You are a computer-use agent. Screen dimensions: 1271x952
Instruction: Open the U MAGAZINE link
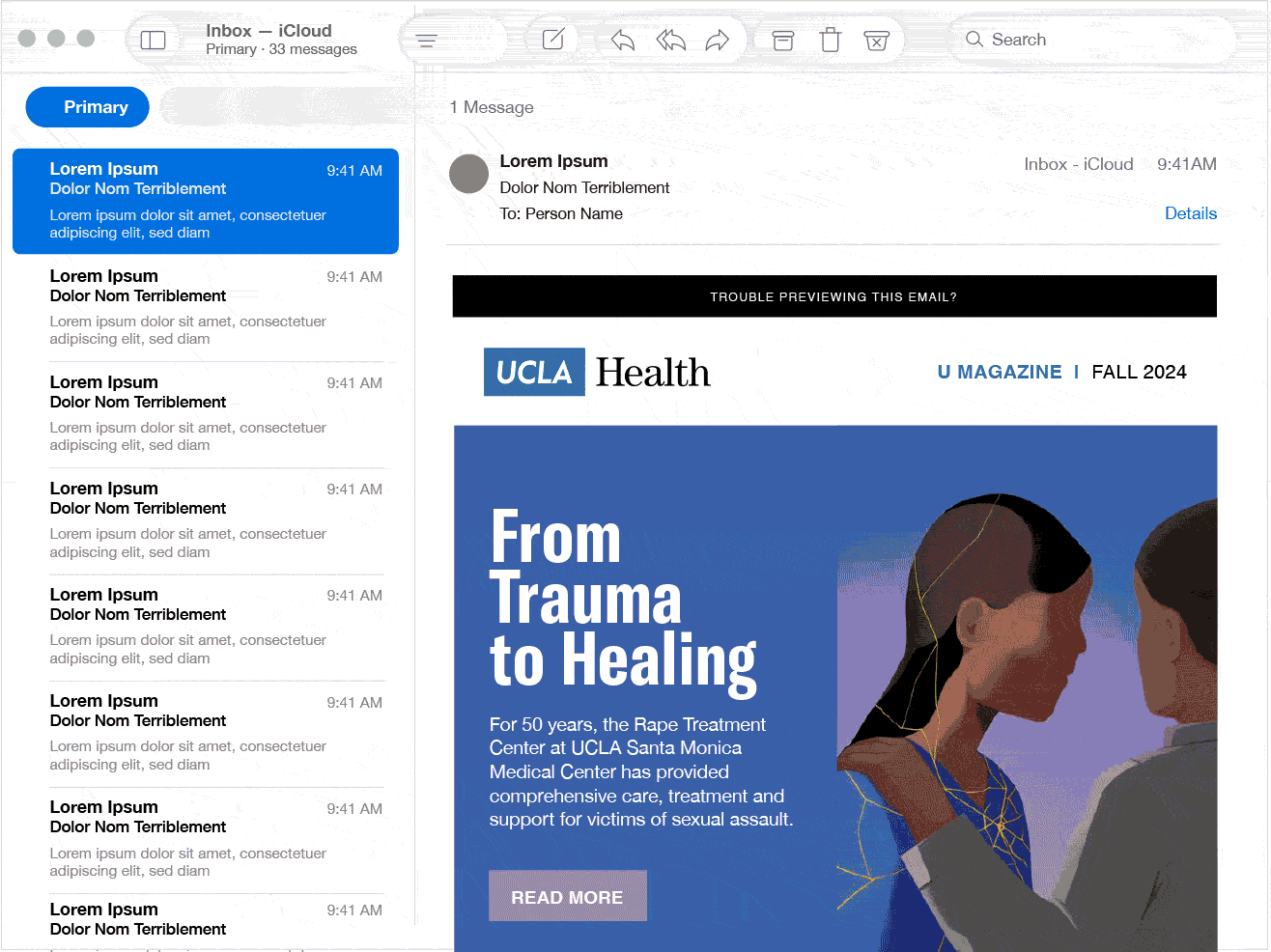click(999, 371)
